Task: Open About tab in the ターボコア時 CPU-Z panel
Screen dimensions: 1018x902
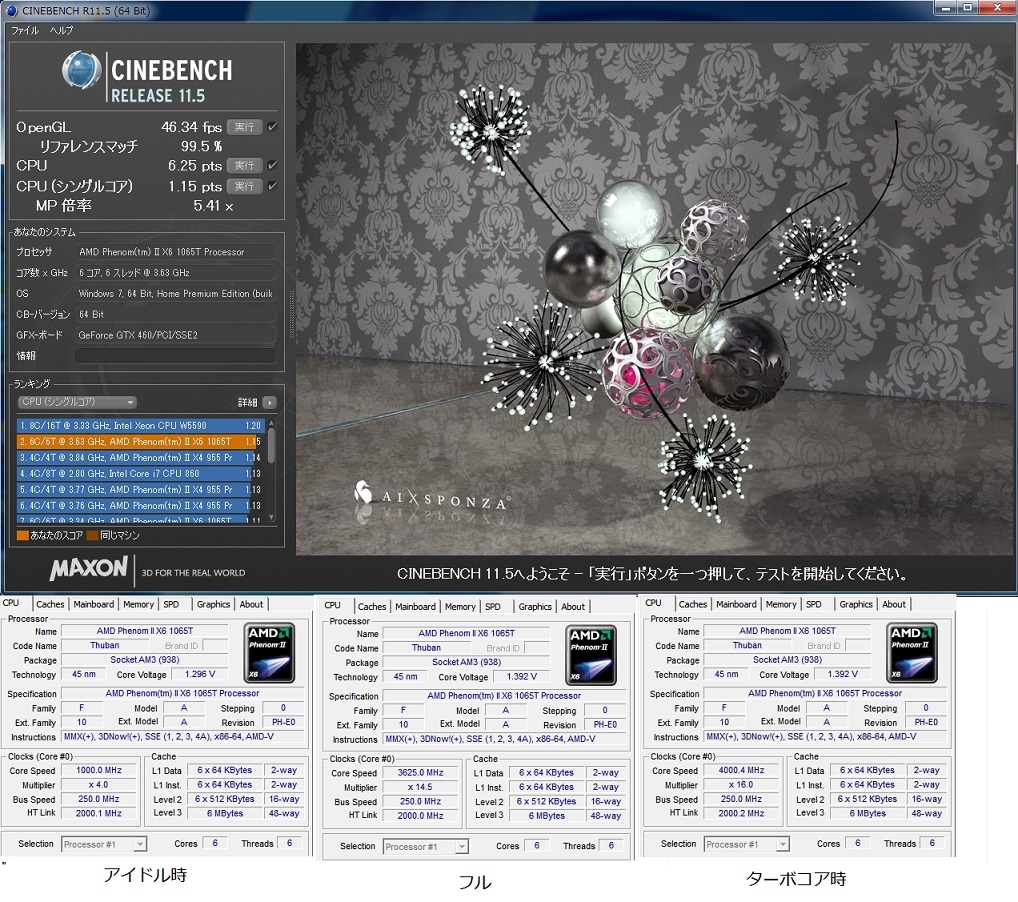Action: 894,604
